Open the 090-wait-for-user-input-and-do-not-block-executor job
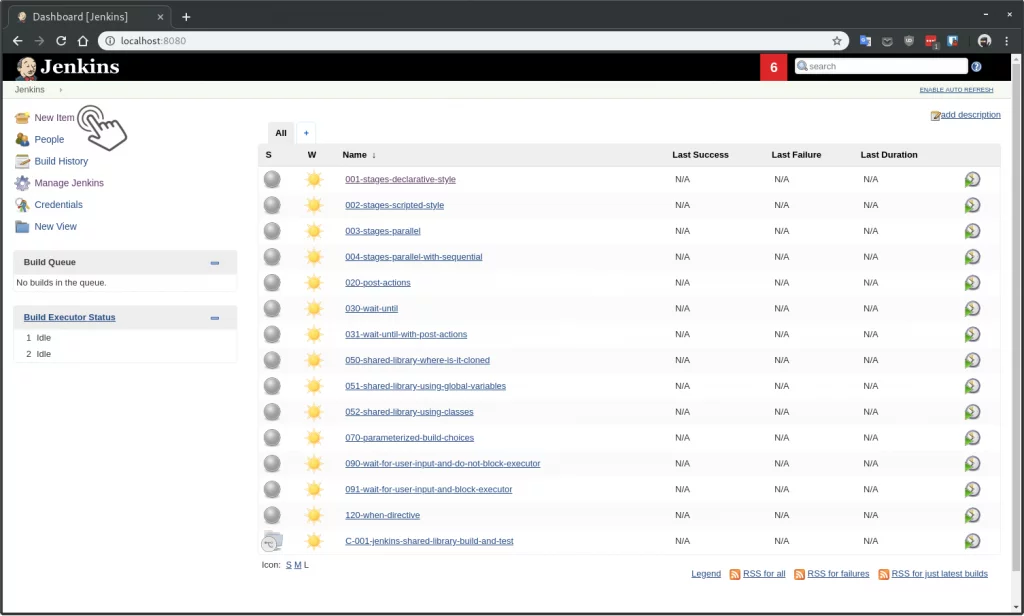The width and height of the screenshot is (1024, 616). click(x=442, y=463)
